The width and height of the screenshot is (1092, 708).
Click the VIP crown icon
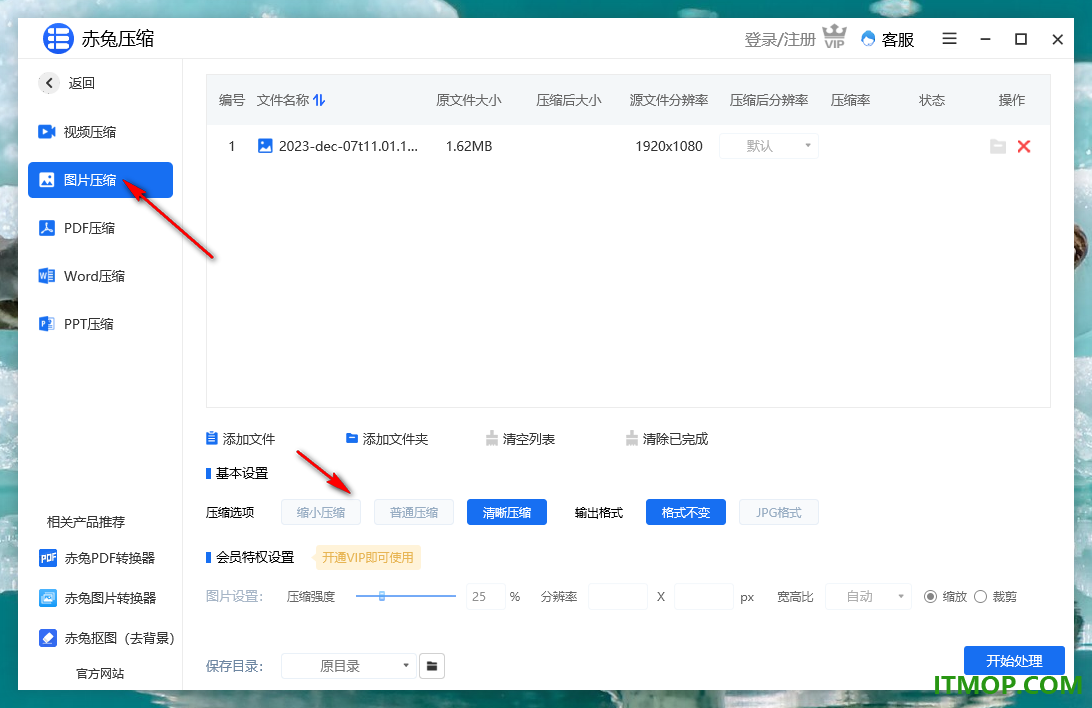pos(834,36)
